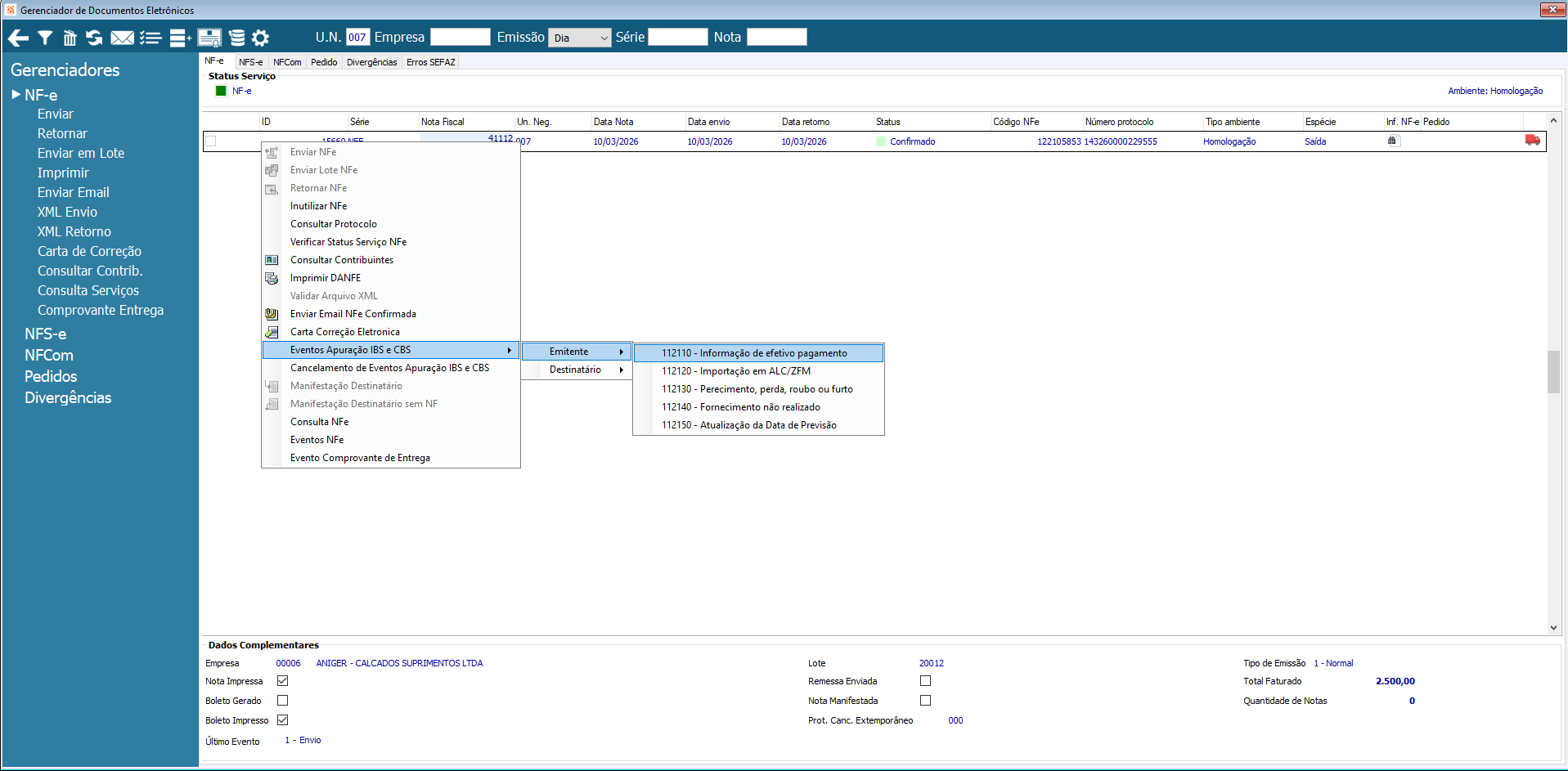The height and width of the screenshot is (771, 1568).
Task: Sort by the Data Nota column header
Action: coord(637,122)
